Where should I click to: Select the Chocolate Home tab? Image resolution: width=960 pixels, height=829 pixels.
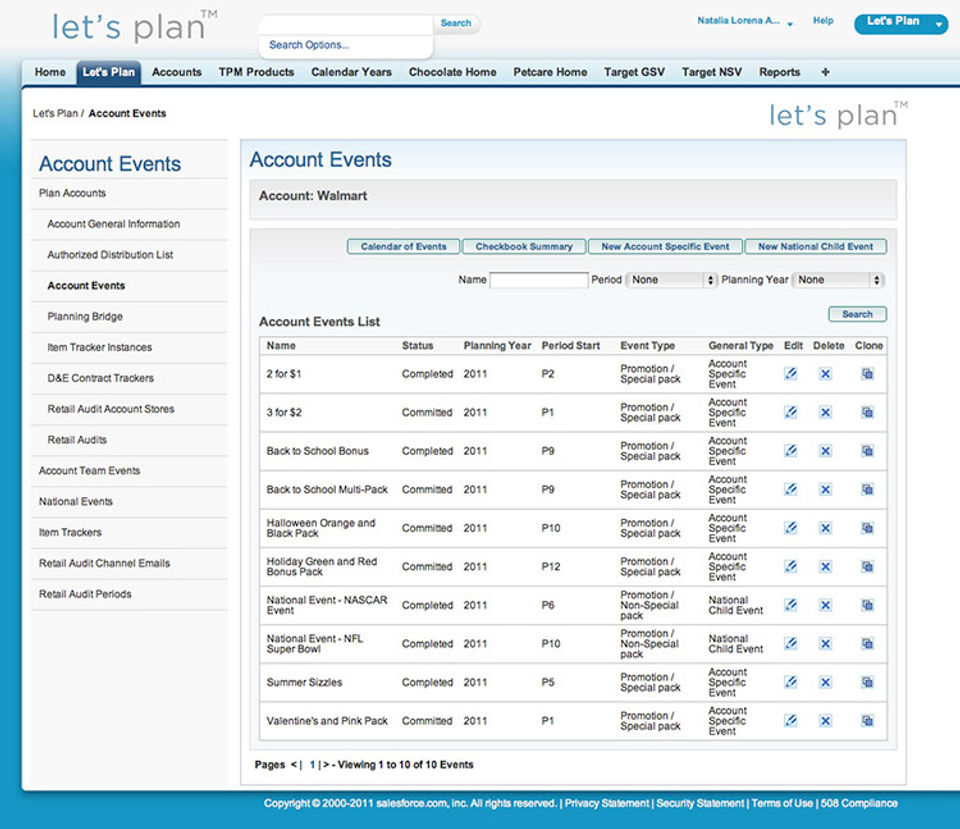452,72
